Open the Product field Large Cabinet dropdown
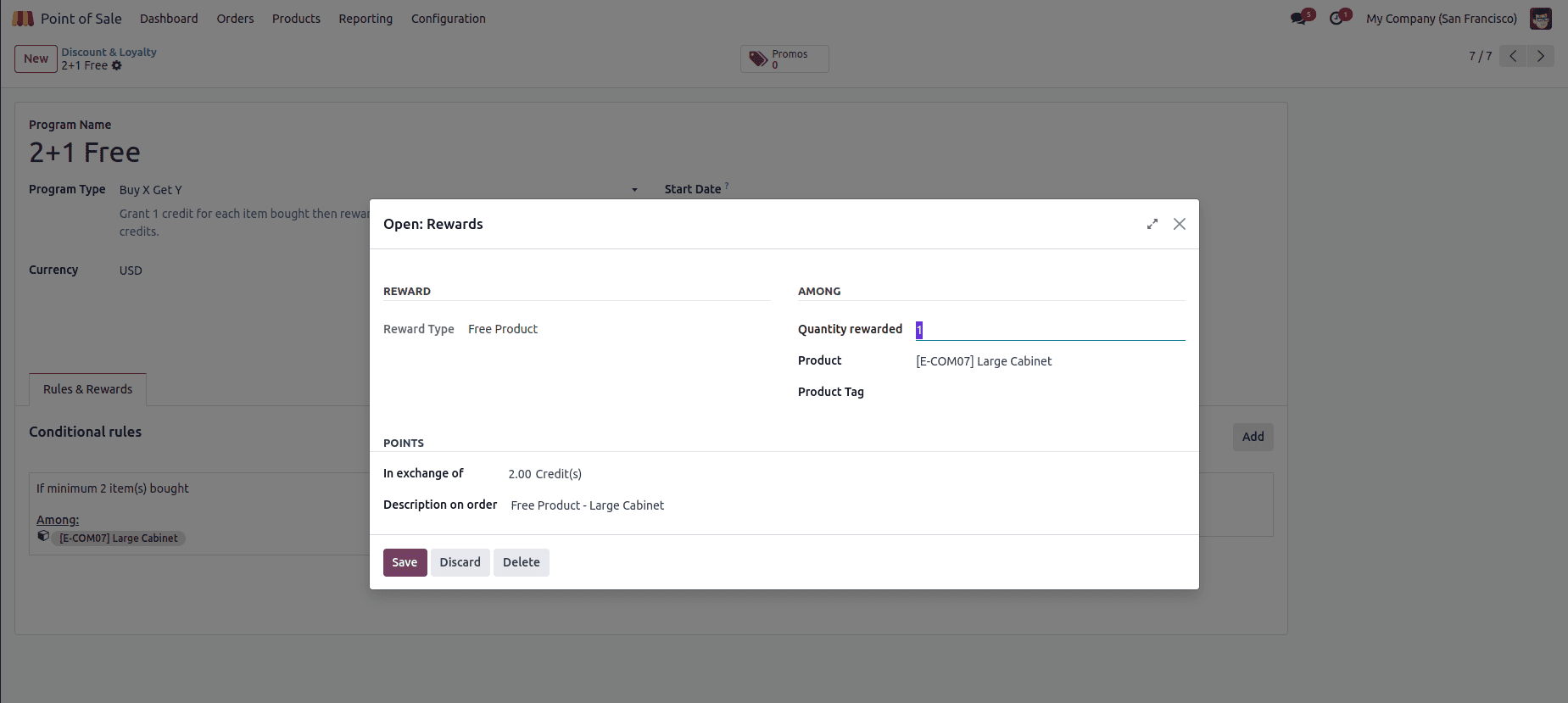 [x=1050, y=361]
